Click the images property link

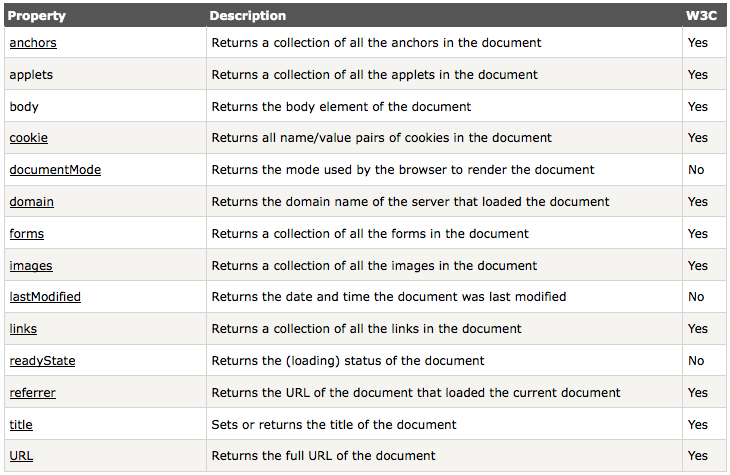31,266
